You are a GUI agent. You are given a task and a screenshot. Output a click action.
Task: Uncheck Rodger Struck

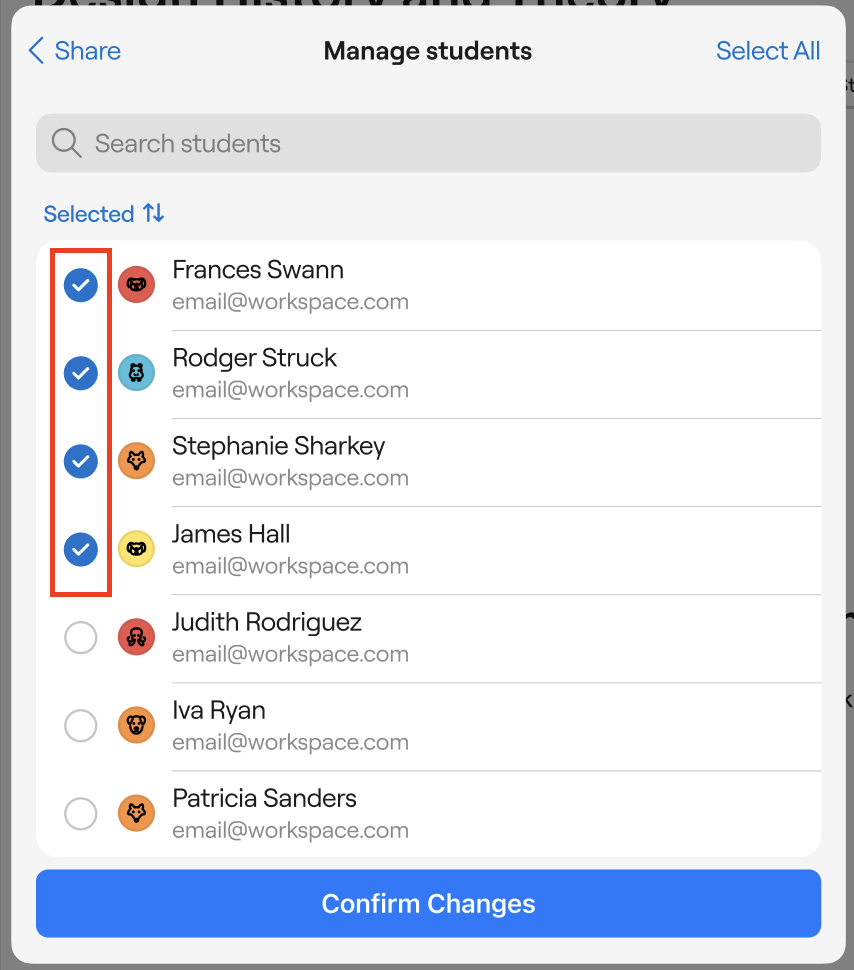tap(81, 374)
